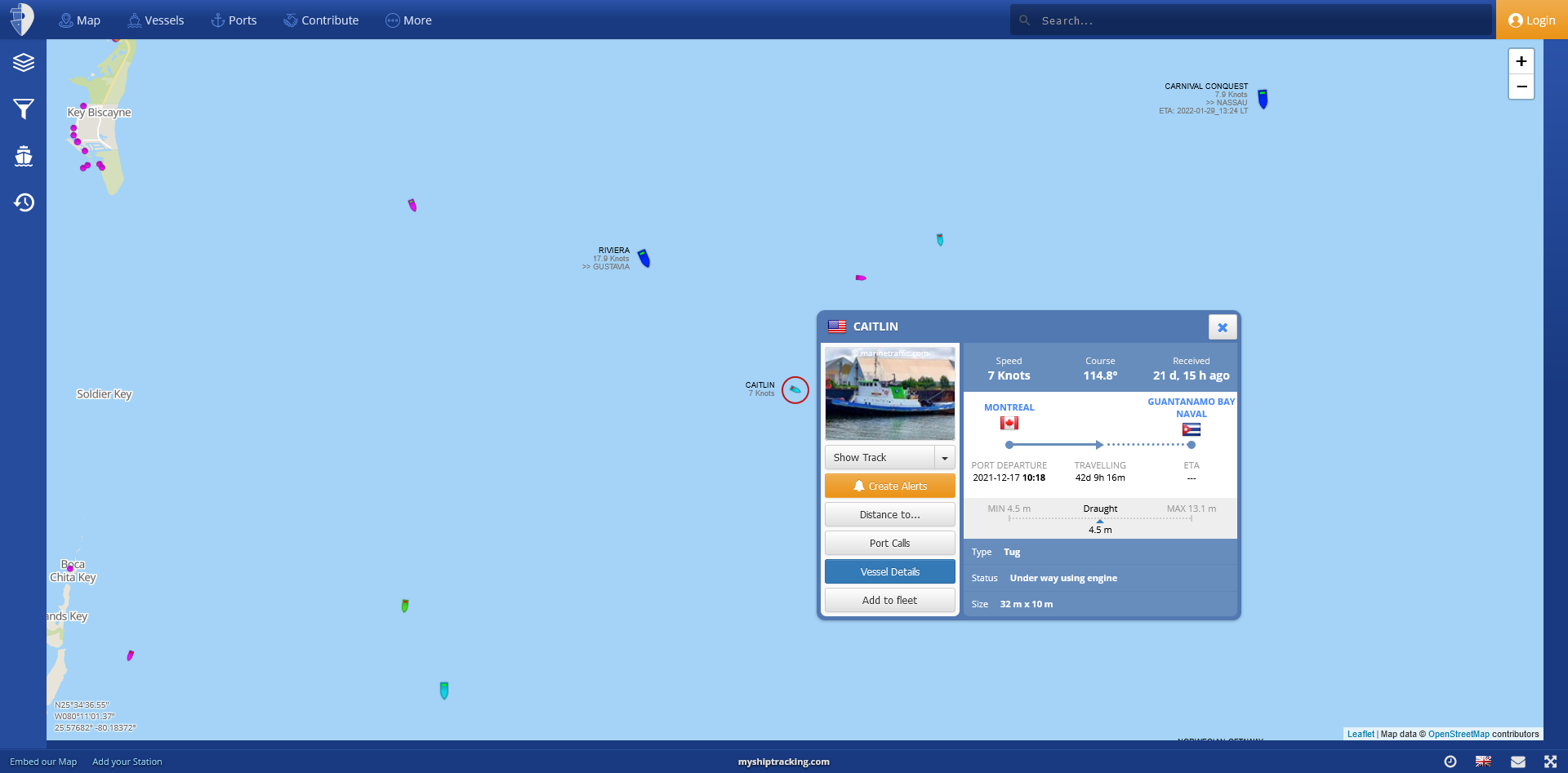Open Vessel Details for CAITLIN

pyautogui.click(x=890, y=571)
